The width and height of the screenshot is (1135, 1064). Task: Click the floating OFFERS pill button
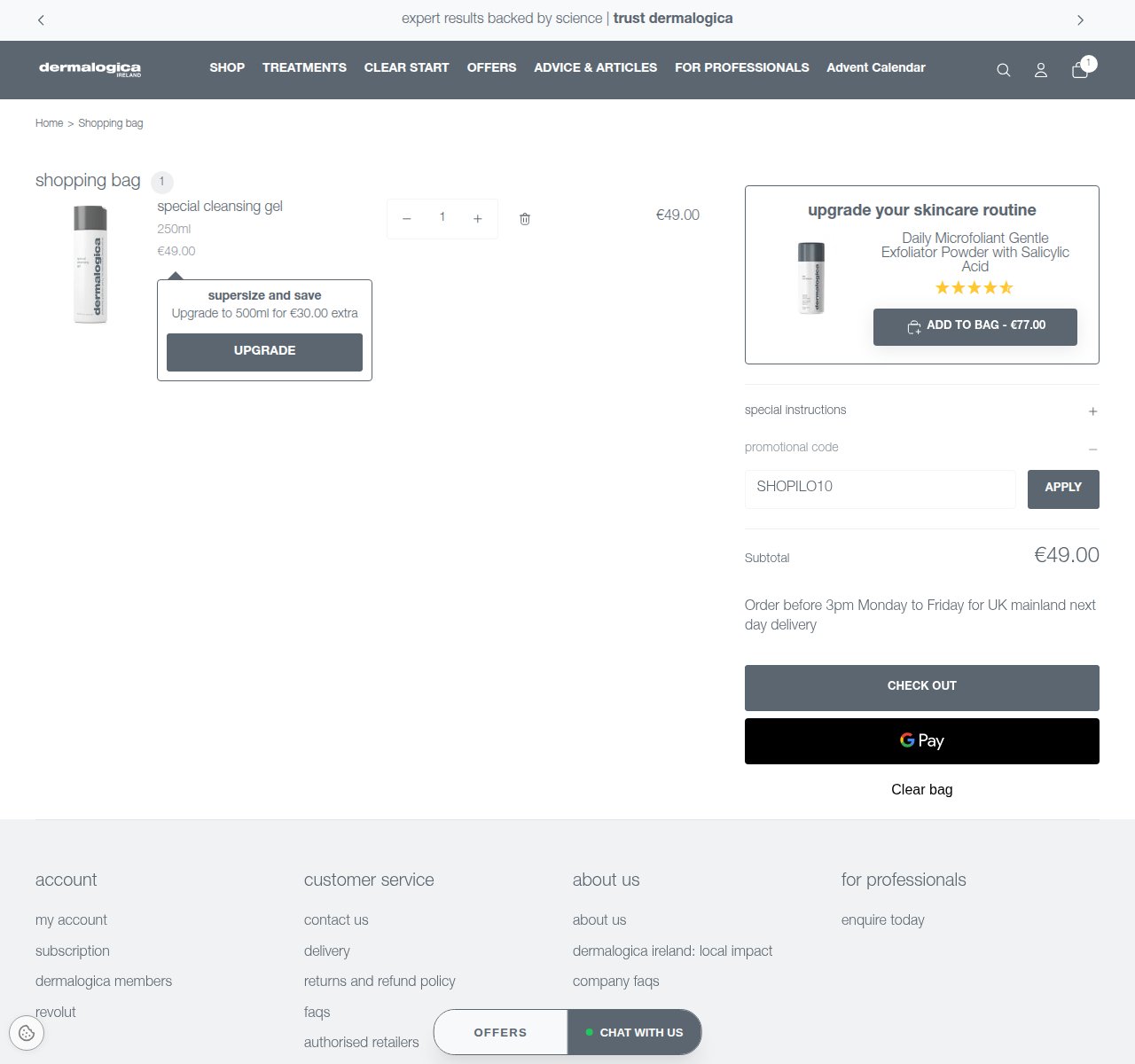(500, 1032)
